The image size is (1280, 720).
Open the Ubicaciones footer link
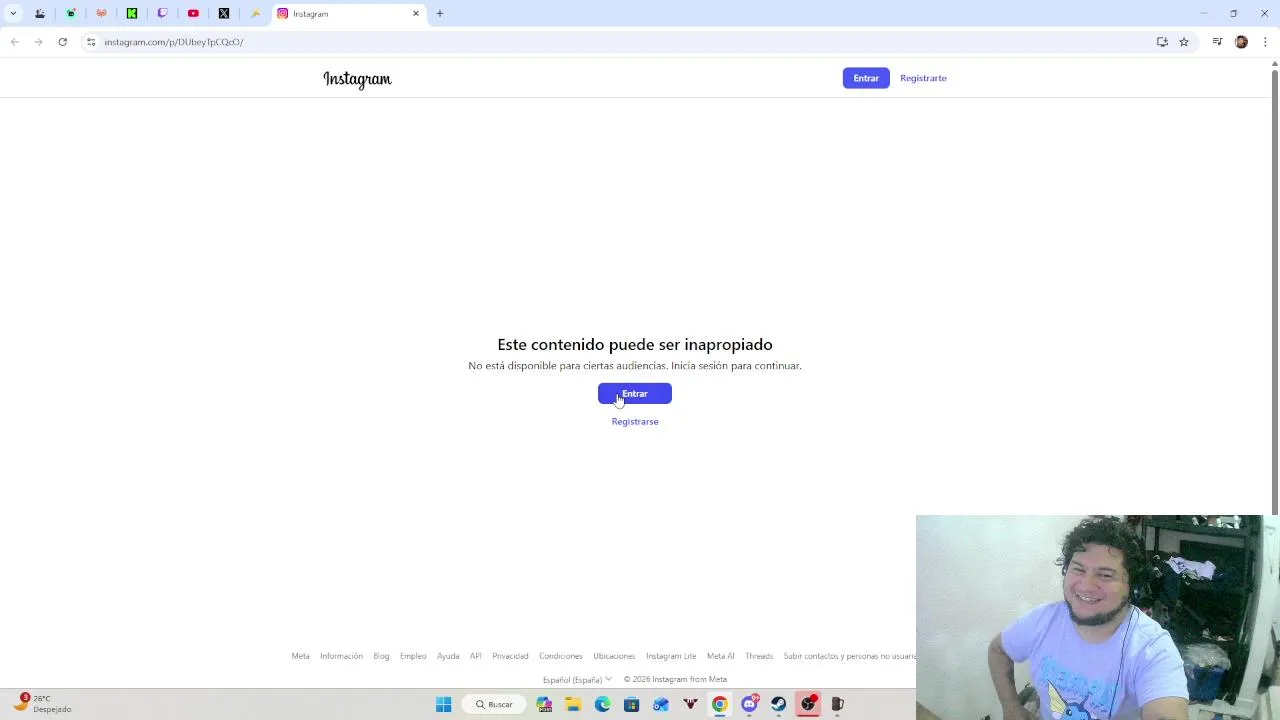pos(614,656)
